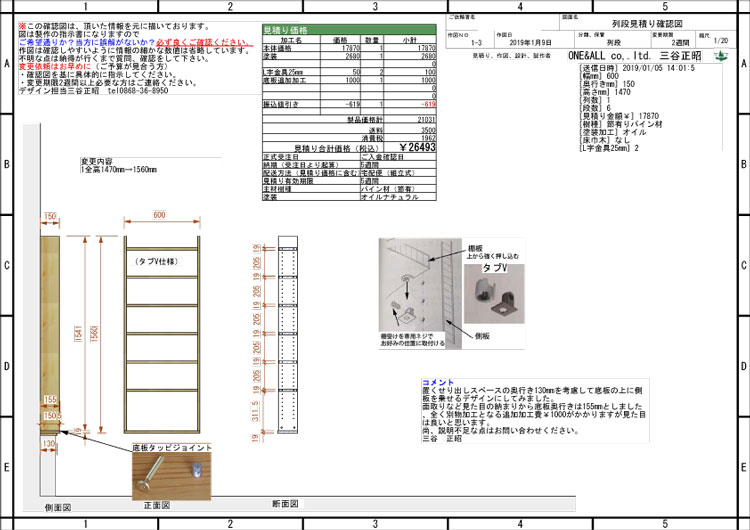Click the [樹種] 節有りパイン材 line
This screenshot has height=530, width=750.
621,124
